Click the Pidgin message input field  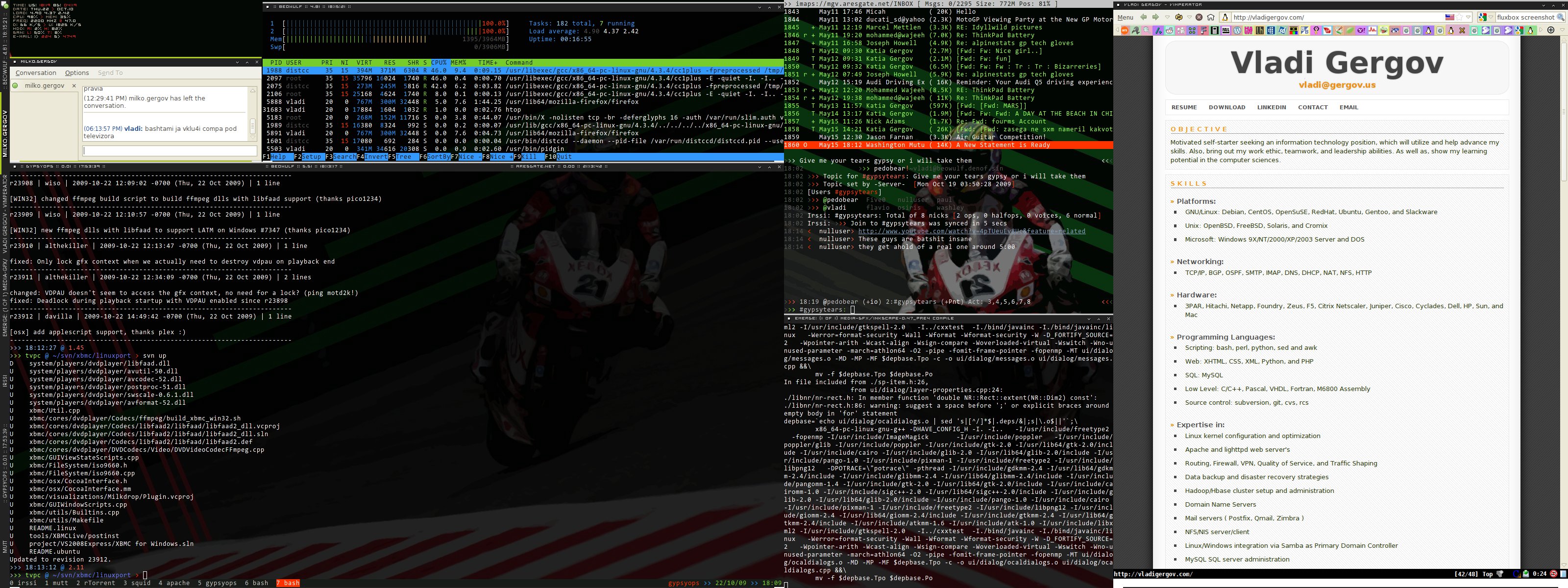(169, 150)
